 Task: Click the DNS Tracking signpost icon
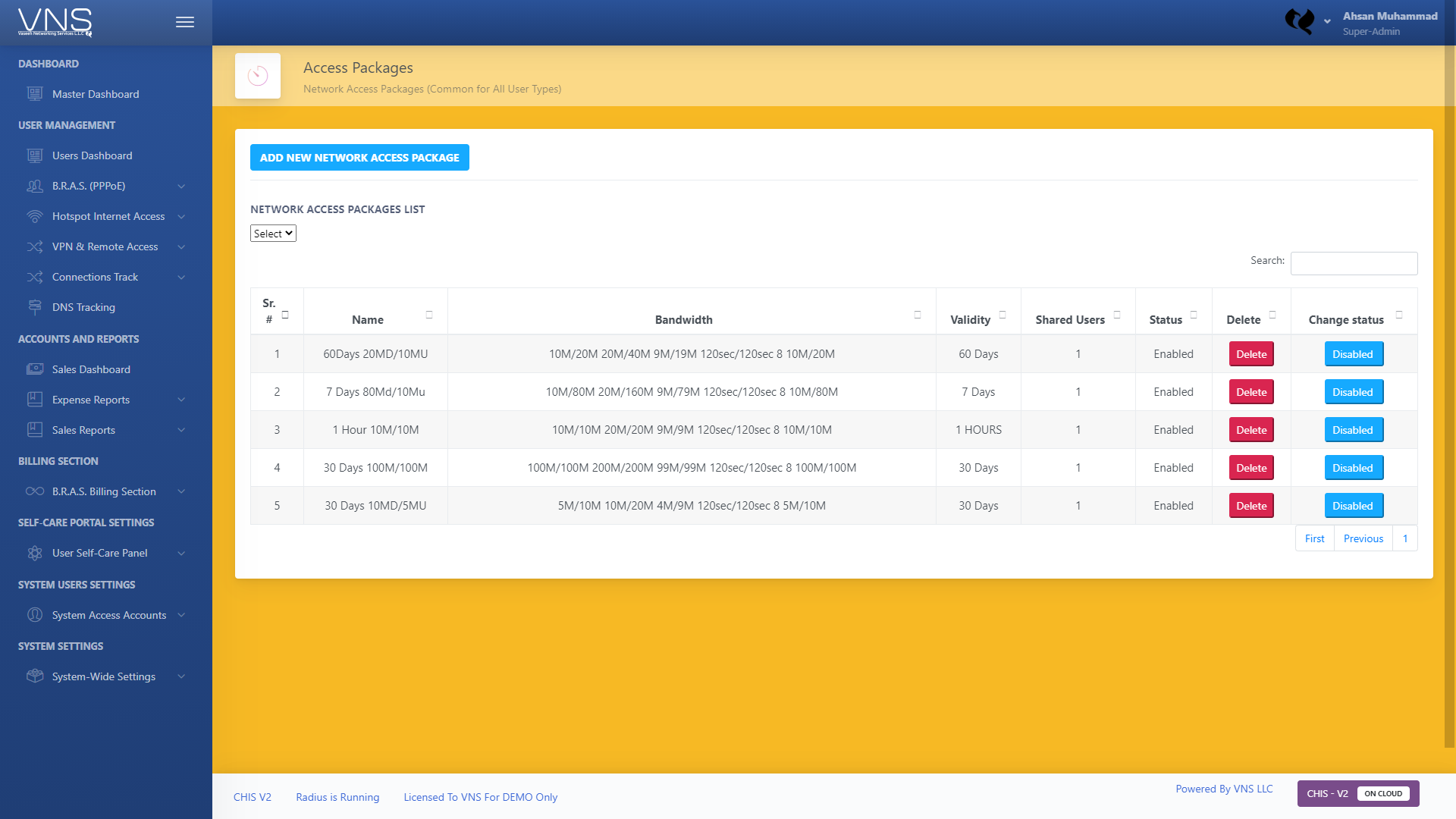pyautogui.click(x=35, y=307)
